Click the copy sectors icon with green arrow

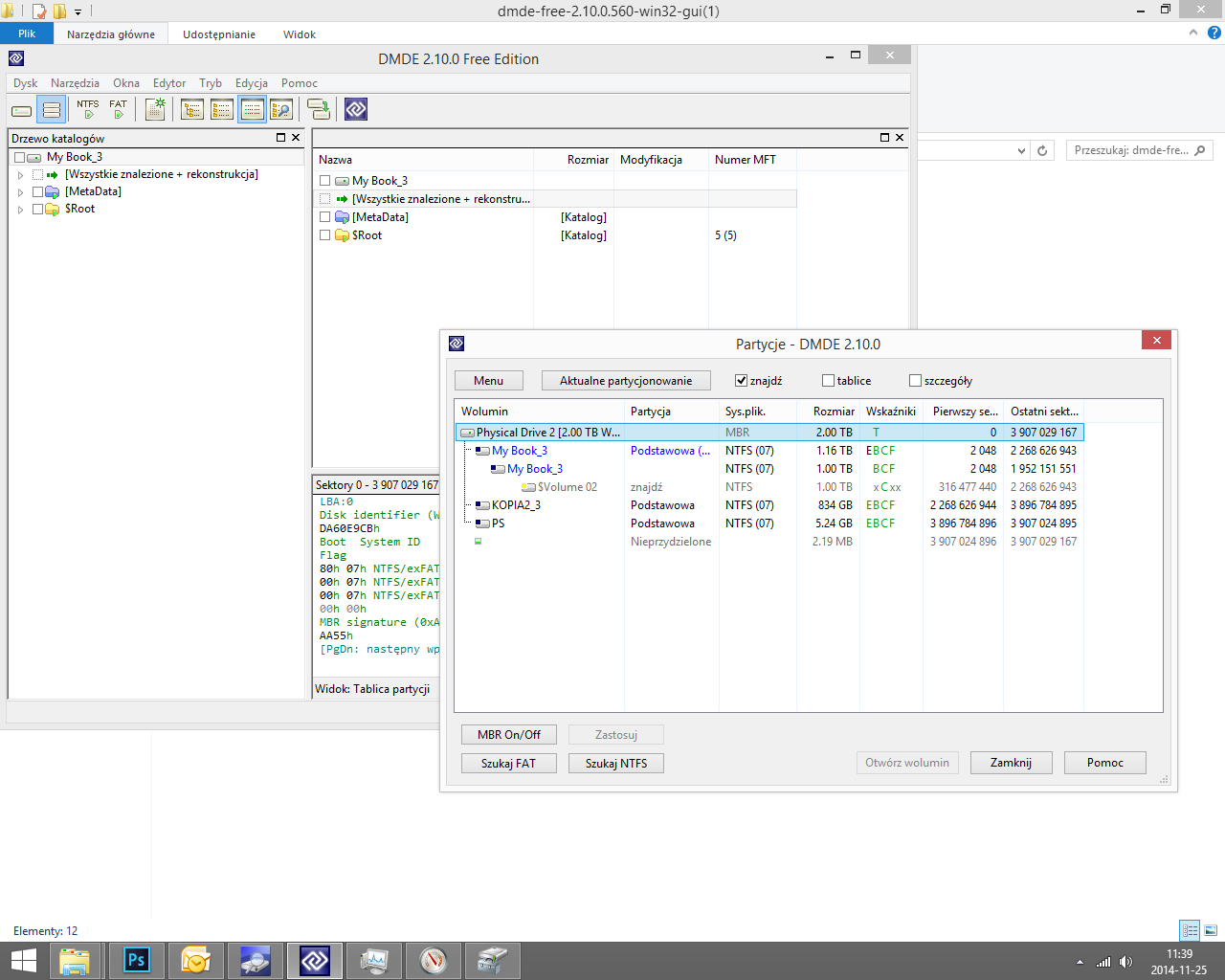[x=319, y=110]
